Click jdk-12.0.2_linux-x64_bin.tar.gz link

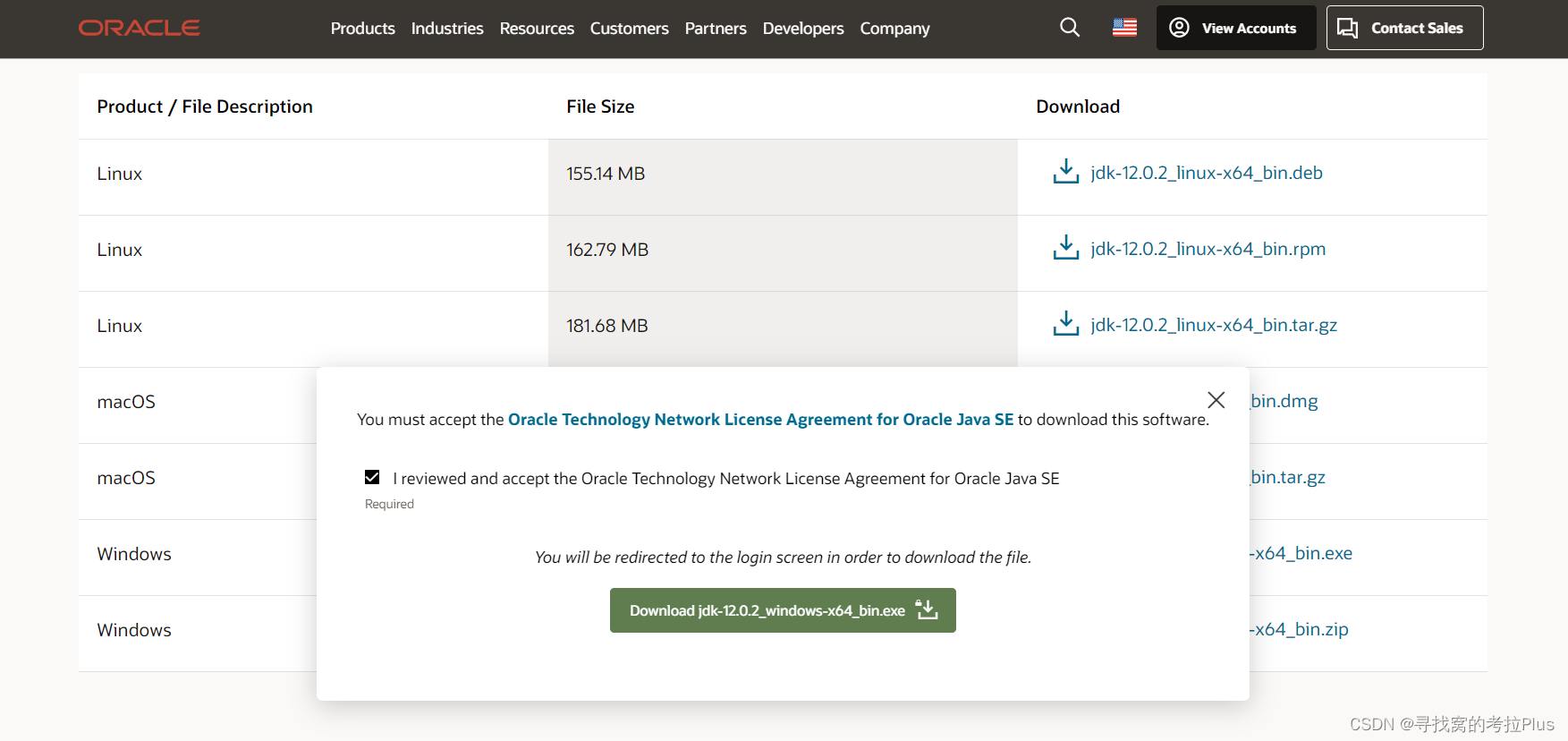point(1214,325)
